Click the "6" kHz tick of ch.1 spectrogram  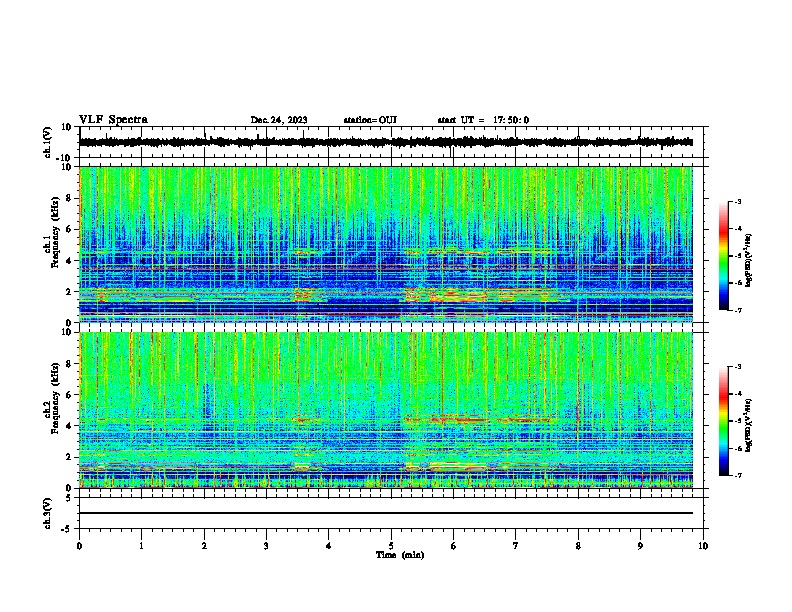pos(69,229)
